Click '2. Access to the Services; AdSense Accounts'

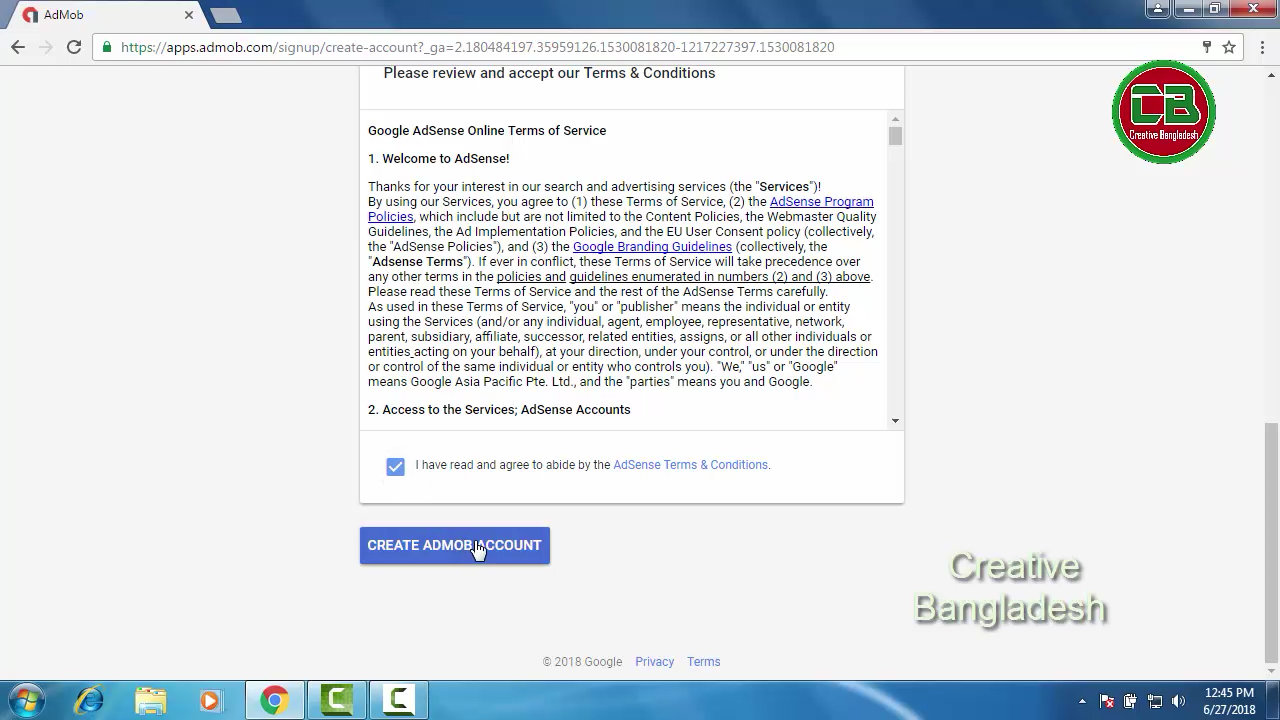[499, 410]
